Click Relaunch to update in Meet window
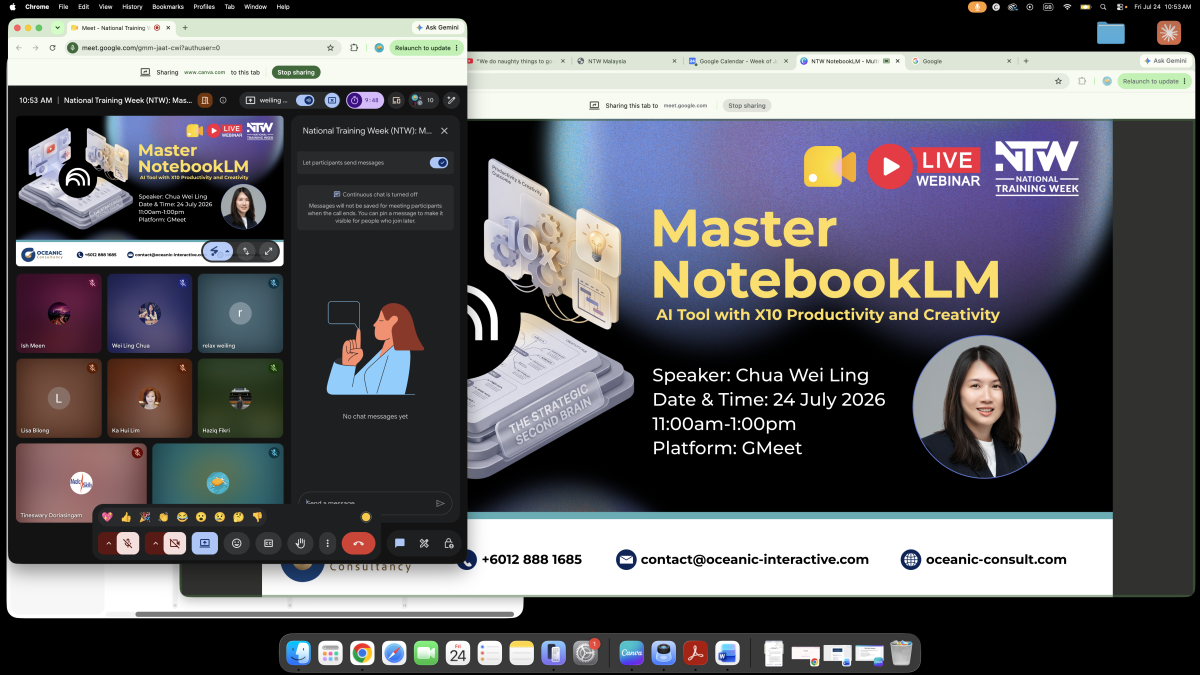This screenshot has height=675, width=1200. pyautogui.click(x=427, y=47)
